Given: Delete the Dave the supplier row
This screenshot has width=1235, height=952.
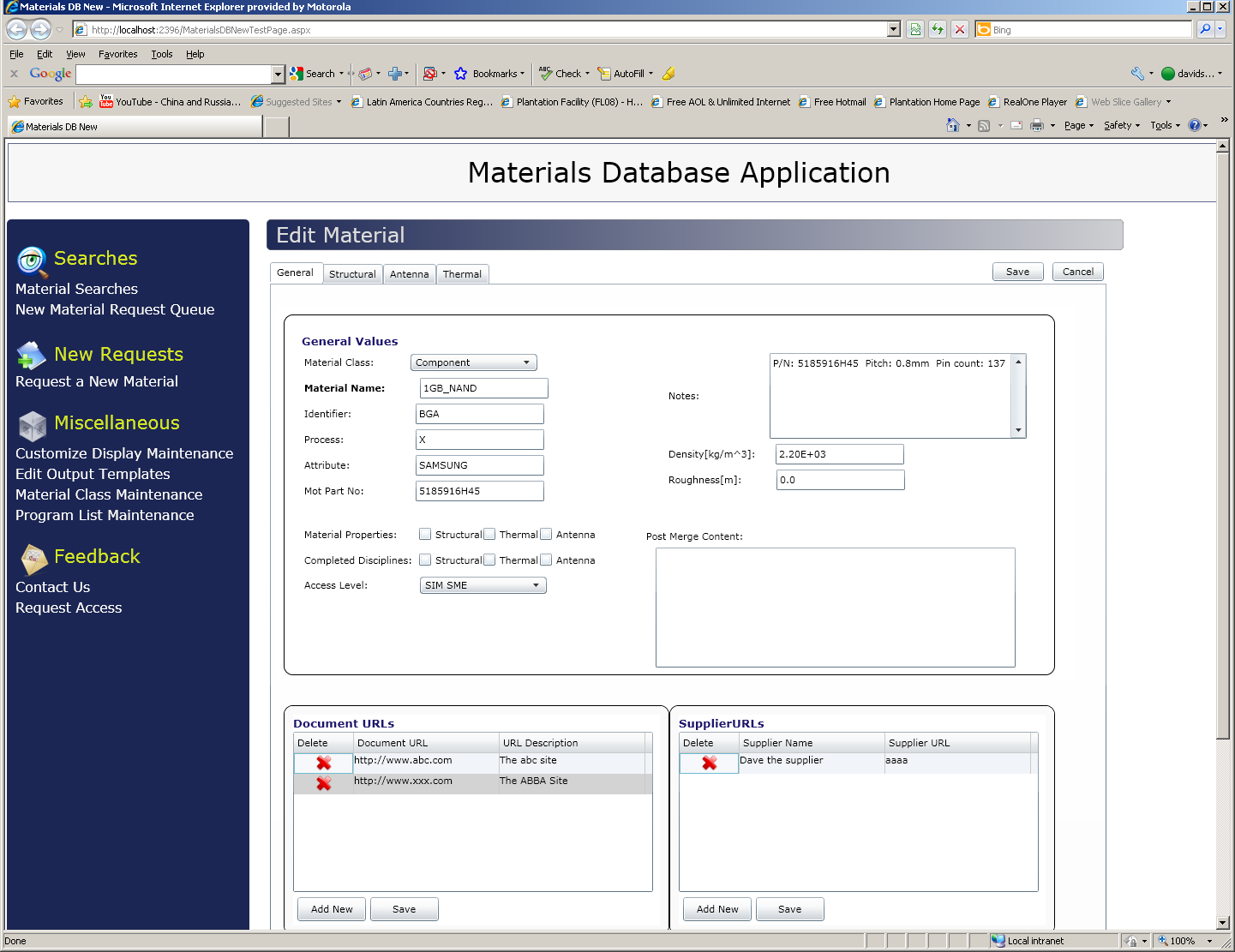Looking at the screenshot, I should [709, 763].
